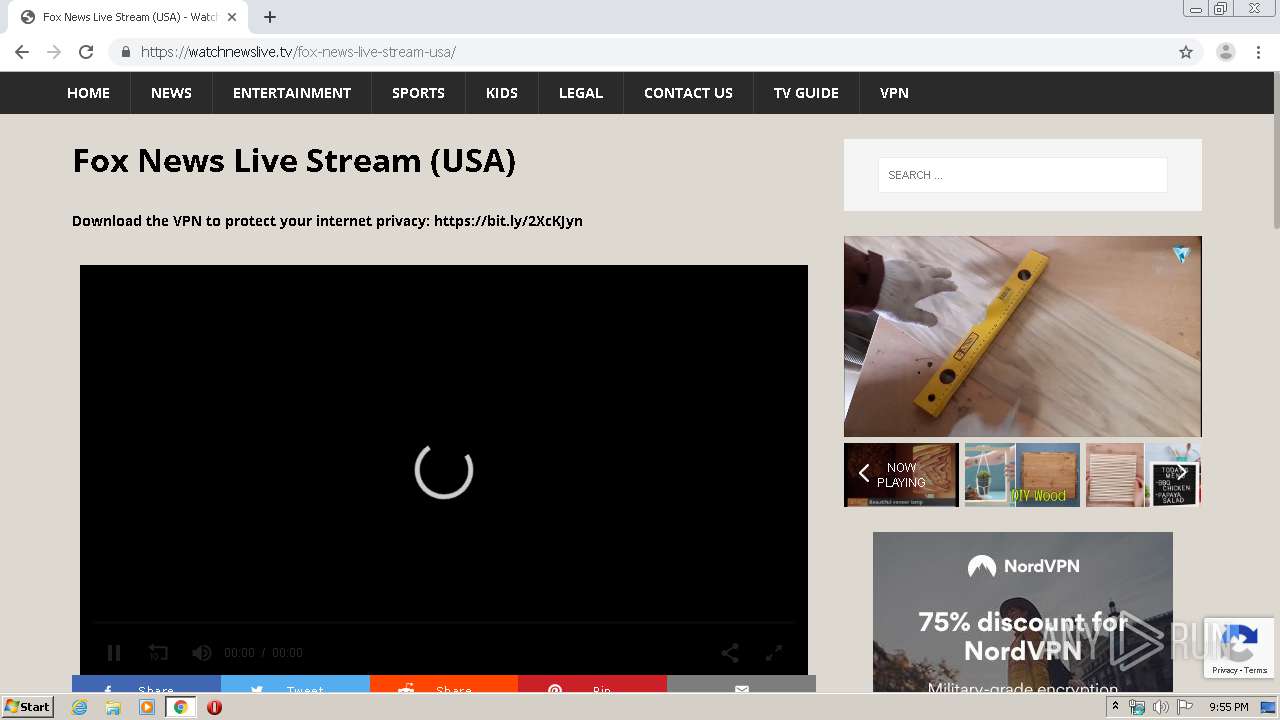The image size is (1280, 720).
Task: Click the Fox News Live Stream heading
Action: pos(294,161)
